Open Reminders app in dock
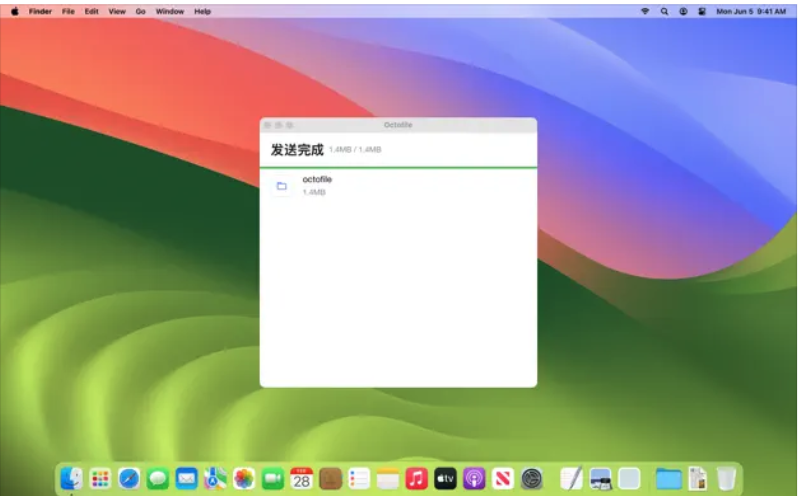The width and height of the screenshot is (798, 496). click(x=359, y=478)
